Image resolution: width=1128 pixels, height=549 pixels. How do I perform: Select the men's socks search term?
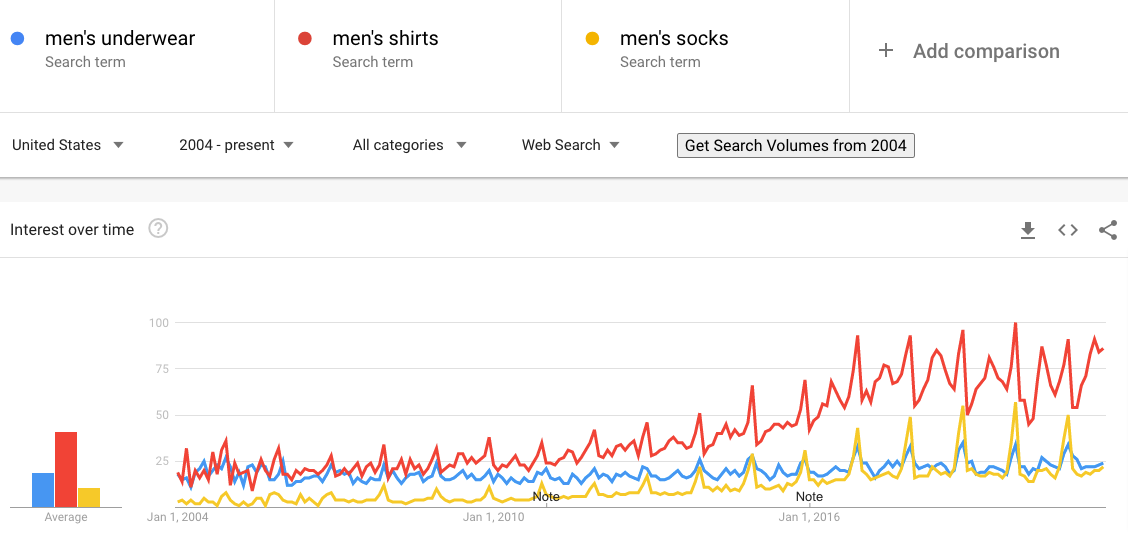coord(674,39)
